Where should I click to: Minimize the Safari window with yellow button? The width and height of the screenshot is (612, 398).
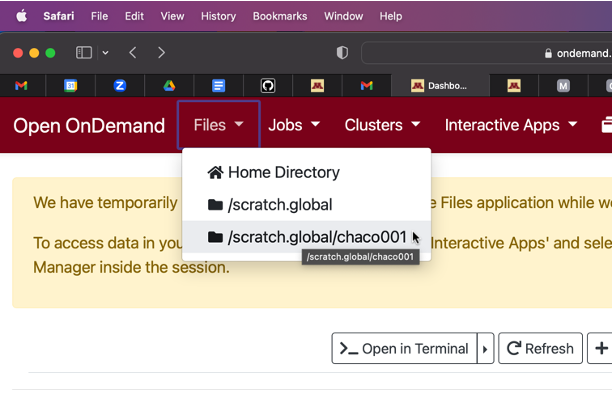34,53
